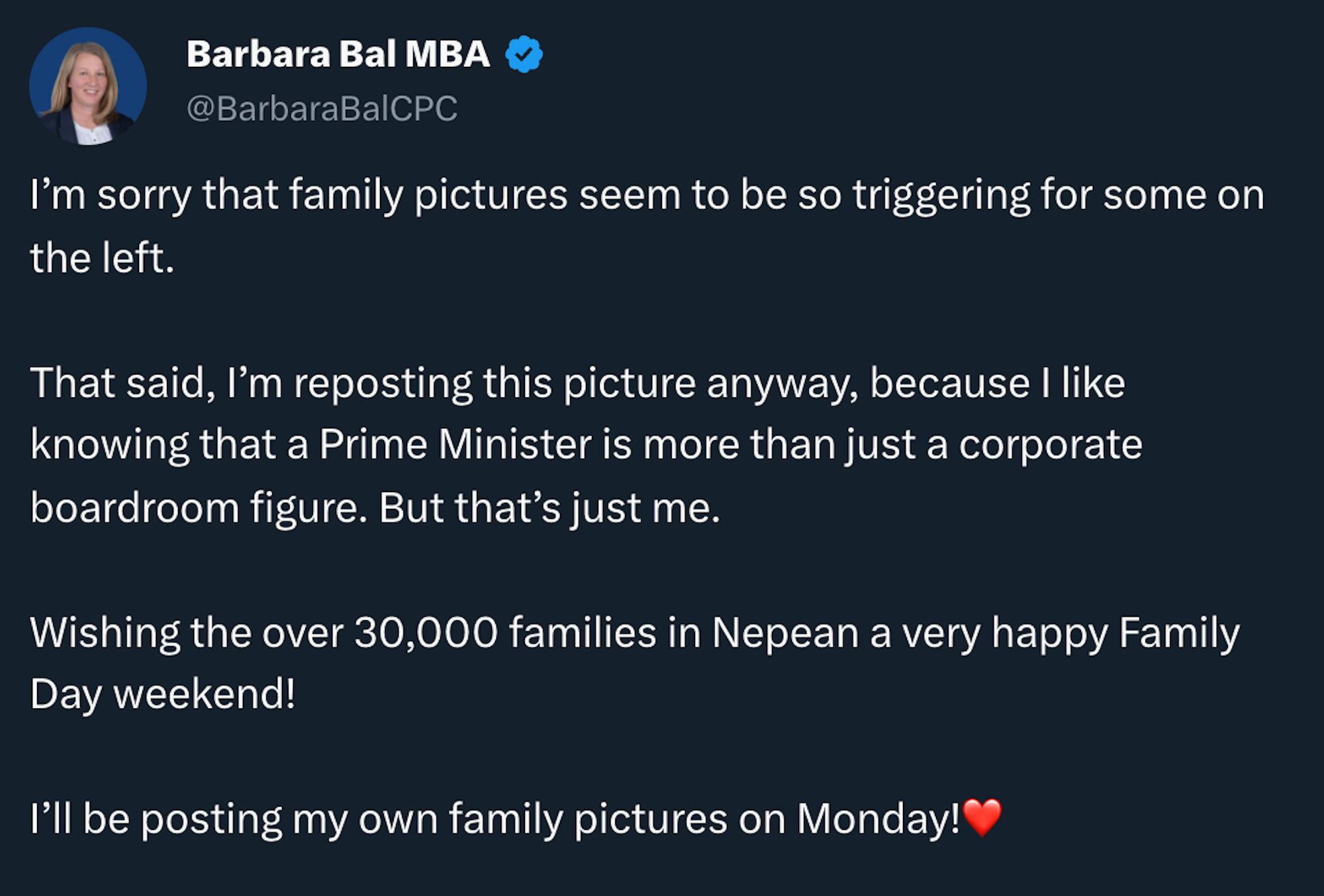Click the phrase "the left."
Screen dimensions: 1324x896
point(102,258)
